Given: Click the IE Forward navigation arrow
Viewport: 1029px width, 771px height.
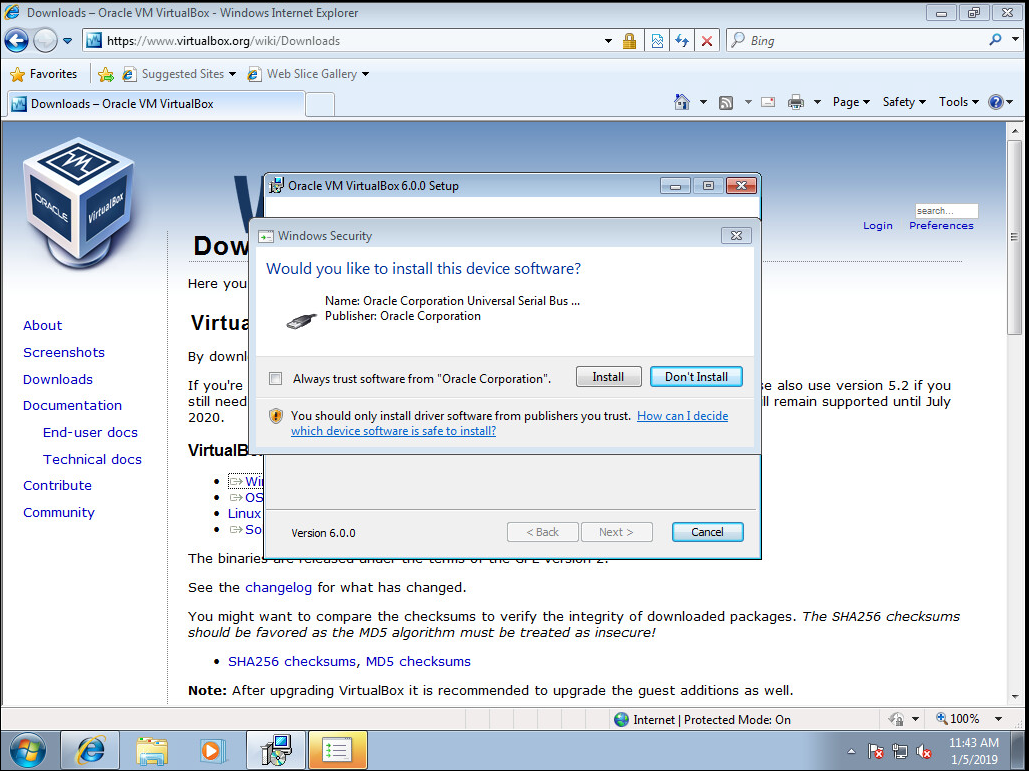Looking at the screenshot, I should coord(45,41).
